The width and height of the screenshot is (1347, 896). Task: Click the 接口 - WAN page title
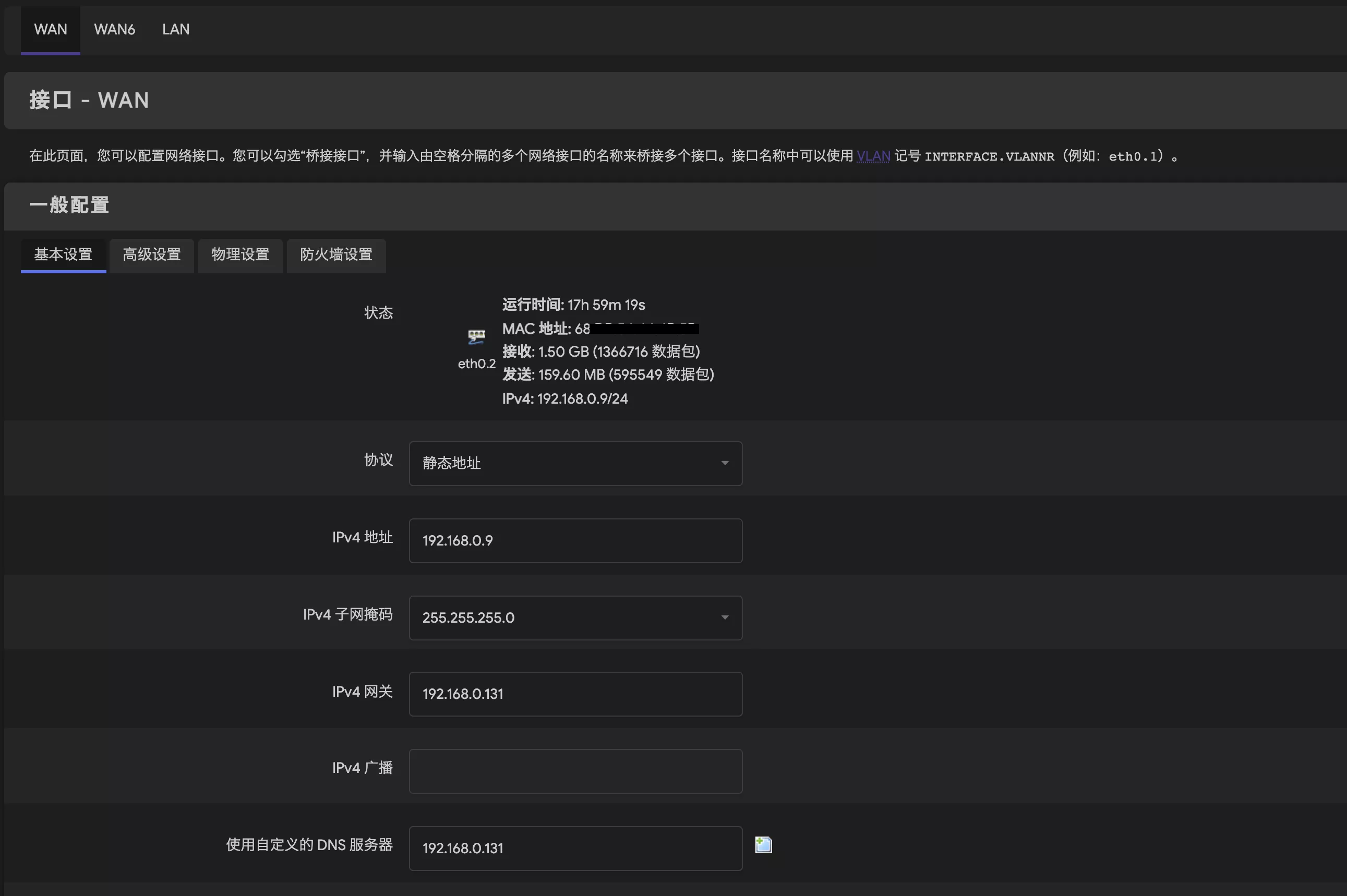coord(89,100)
